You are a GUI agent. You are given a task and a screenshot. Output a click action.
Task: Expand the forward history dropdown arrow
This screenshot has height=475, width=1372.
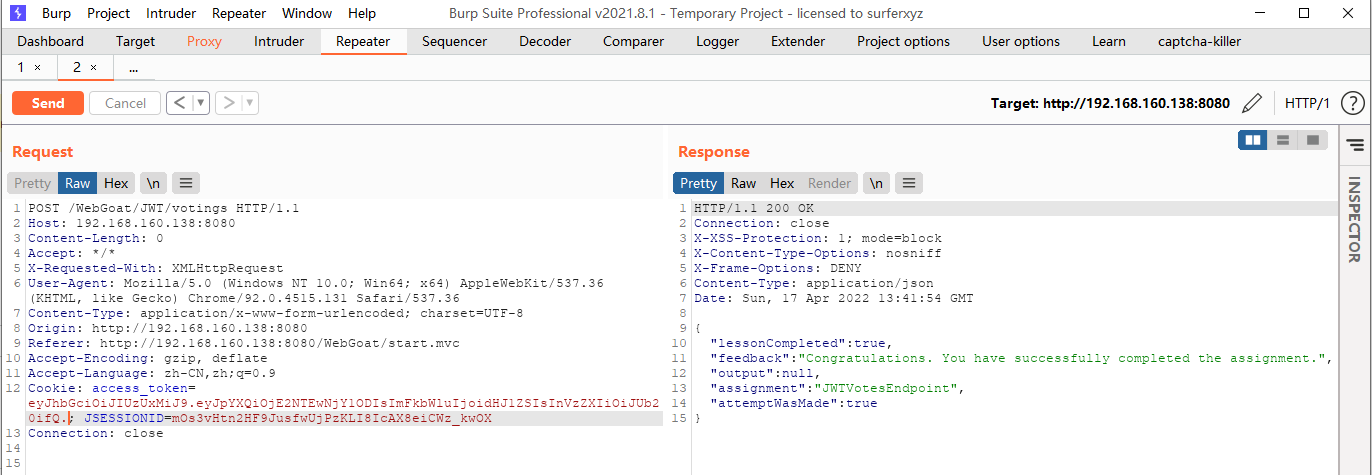pyautogui.click(x=250, y=102)
